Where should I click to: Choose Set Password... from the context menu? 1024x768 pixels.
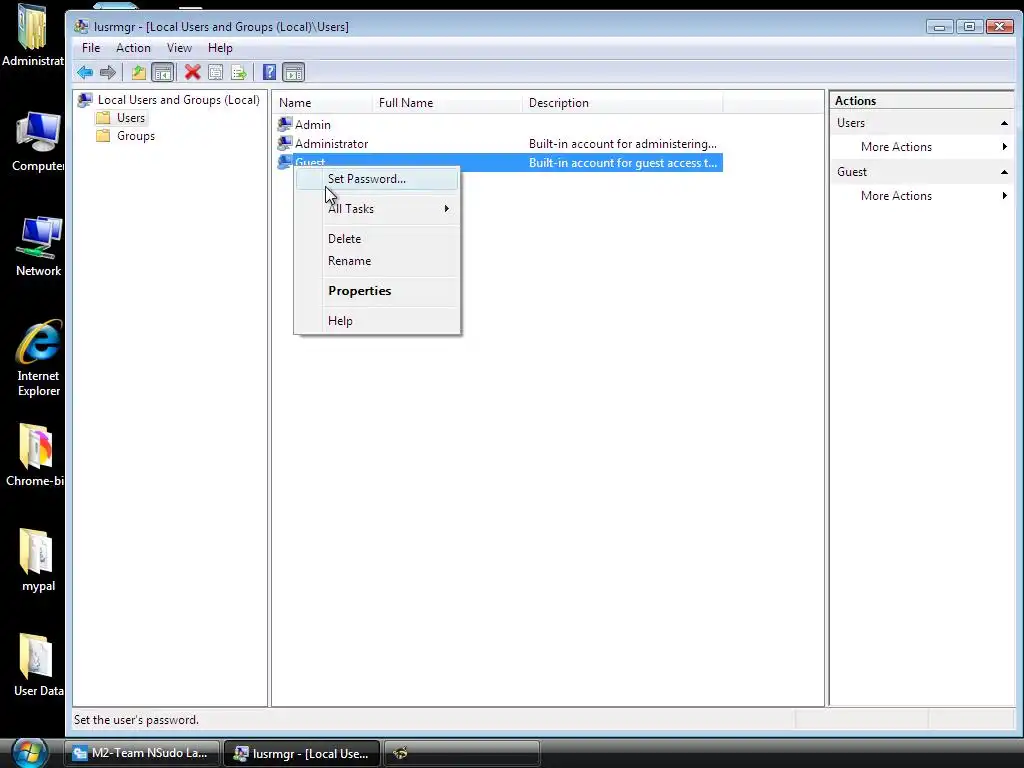coord(377,179)
